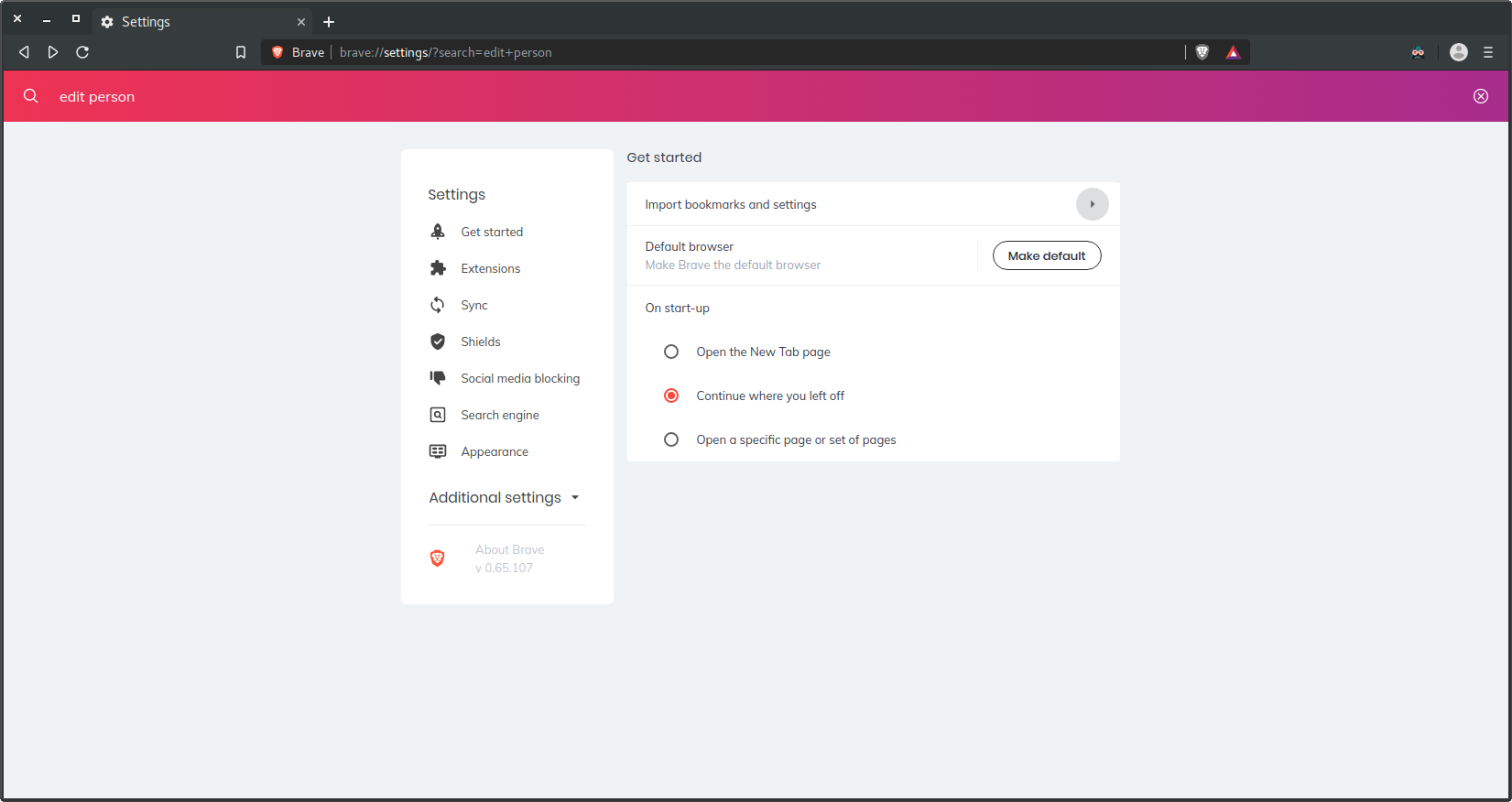Click the puzzle piece Extensions icon
Viewport: 1512px width, 802px height.
pos(438,268)
